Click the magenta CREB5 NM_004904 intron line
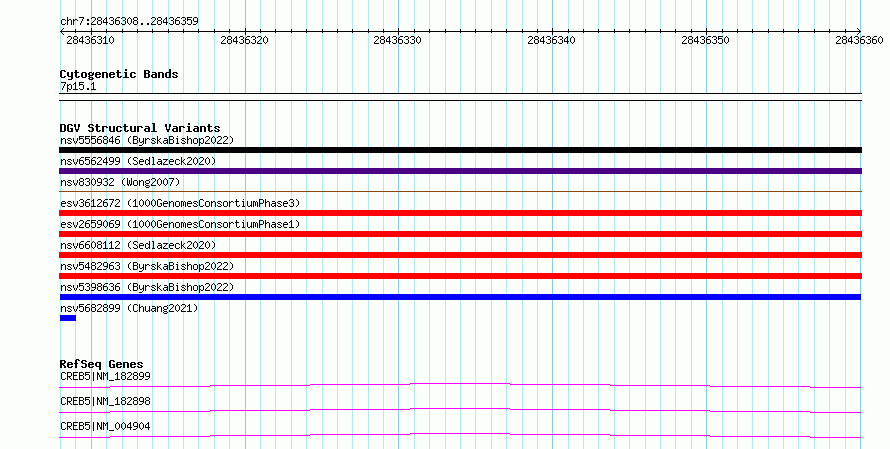This screenshot has height=449, width=890. point(460,435)
